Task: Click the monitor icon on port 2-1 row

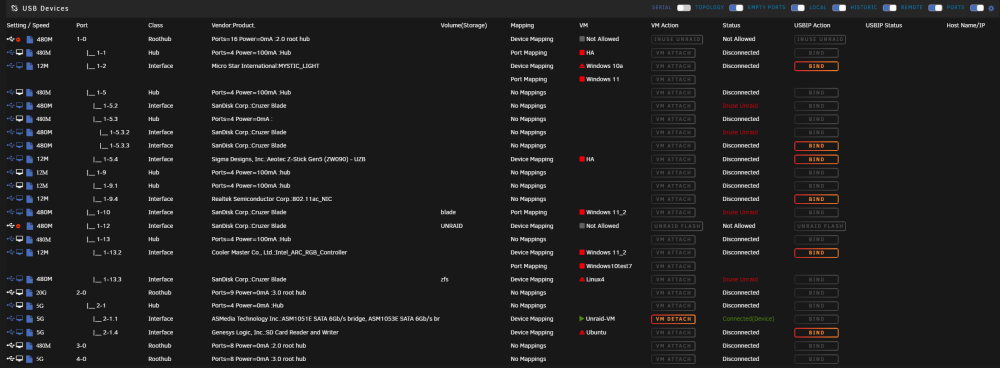Action: pyautogui.click(x=19, y=305)
